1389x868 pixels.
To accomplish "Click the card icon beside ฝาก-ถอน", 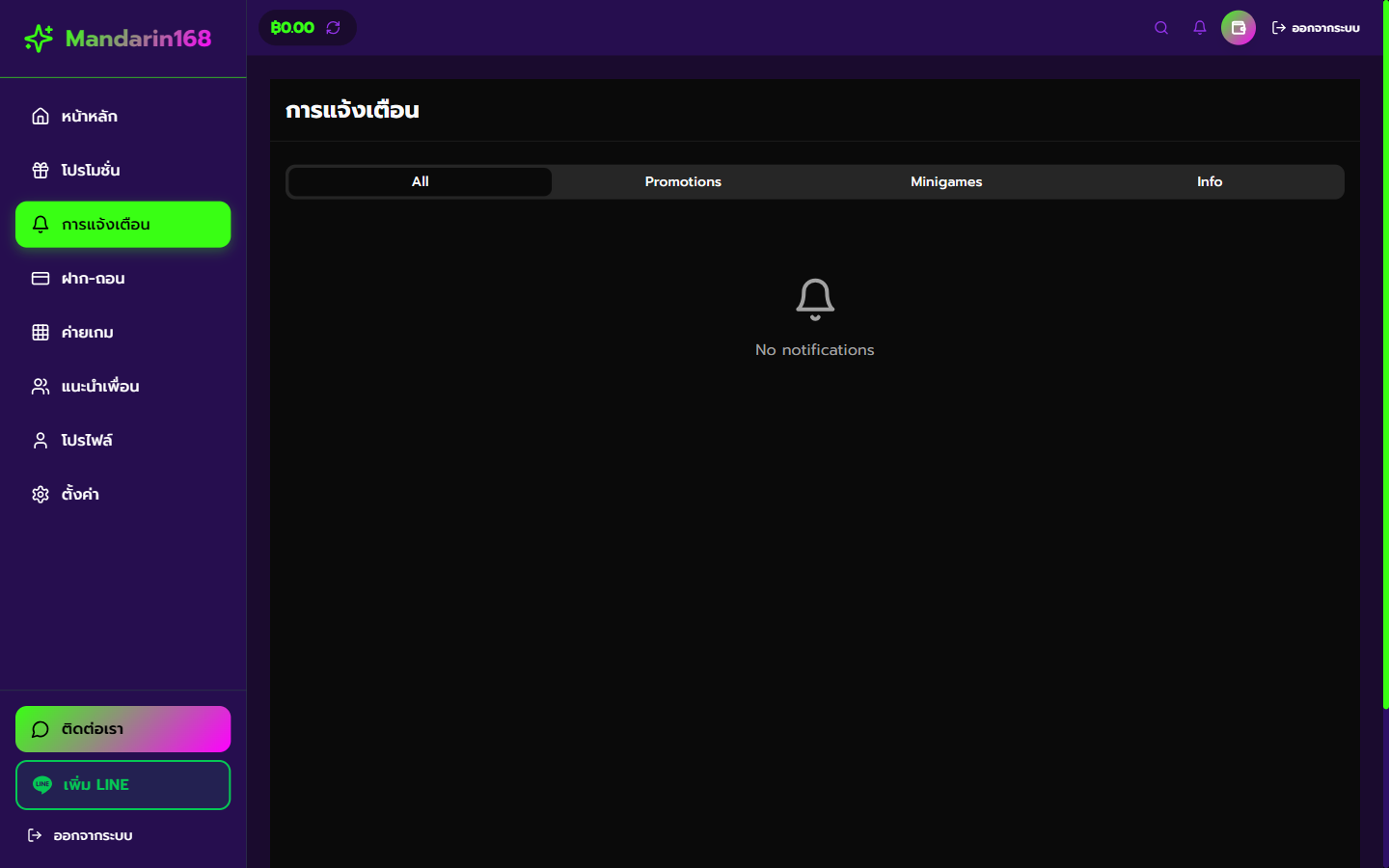I will [41, 279].
